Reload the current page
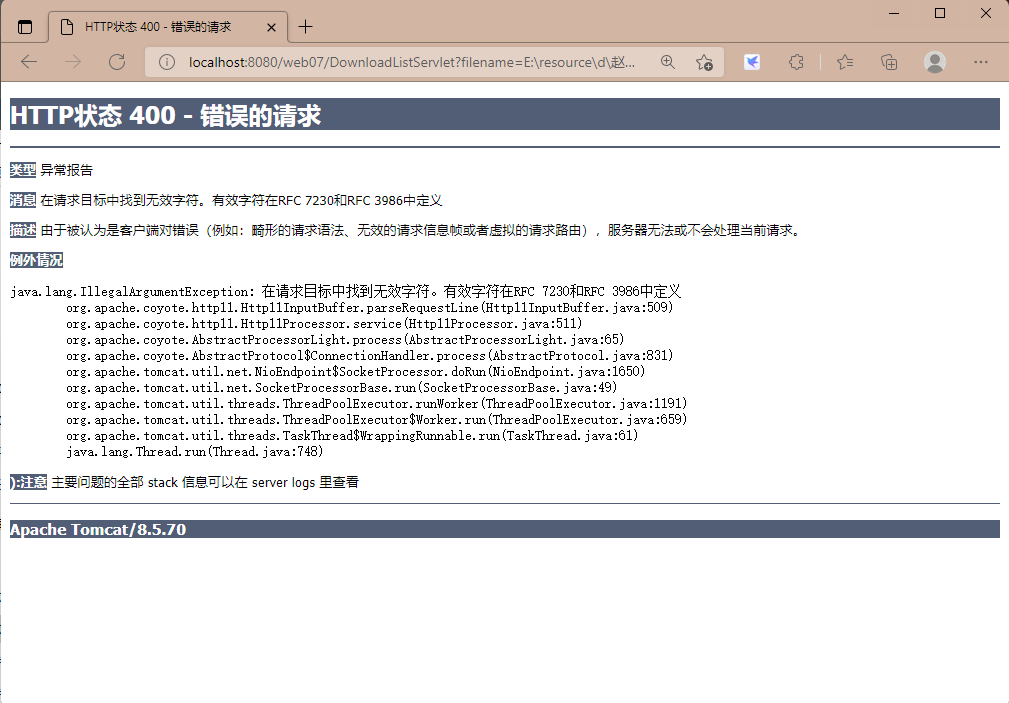 116,62
